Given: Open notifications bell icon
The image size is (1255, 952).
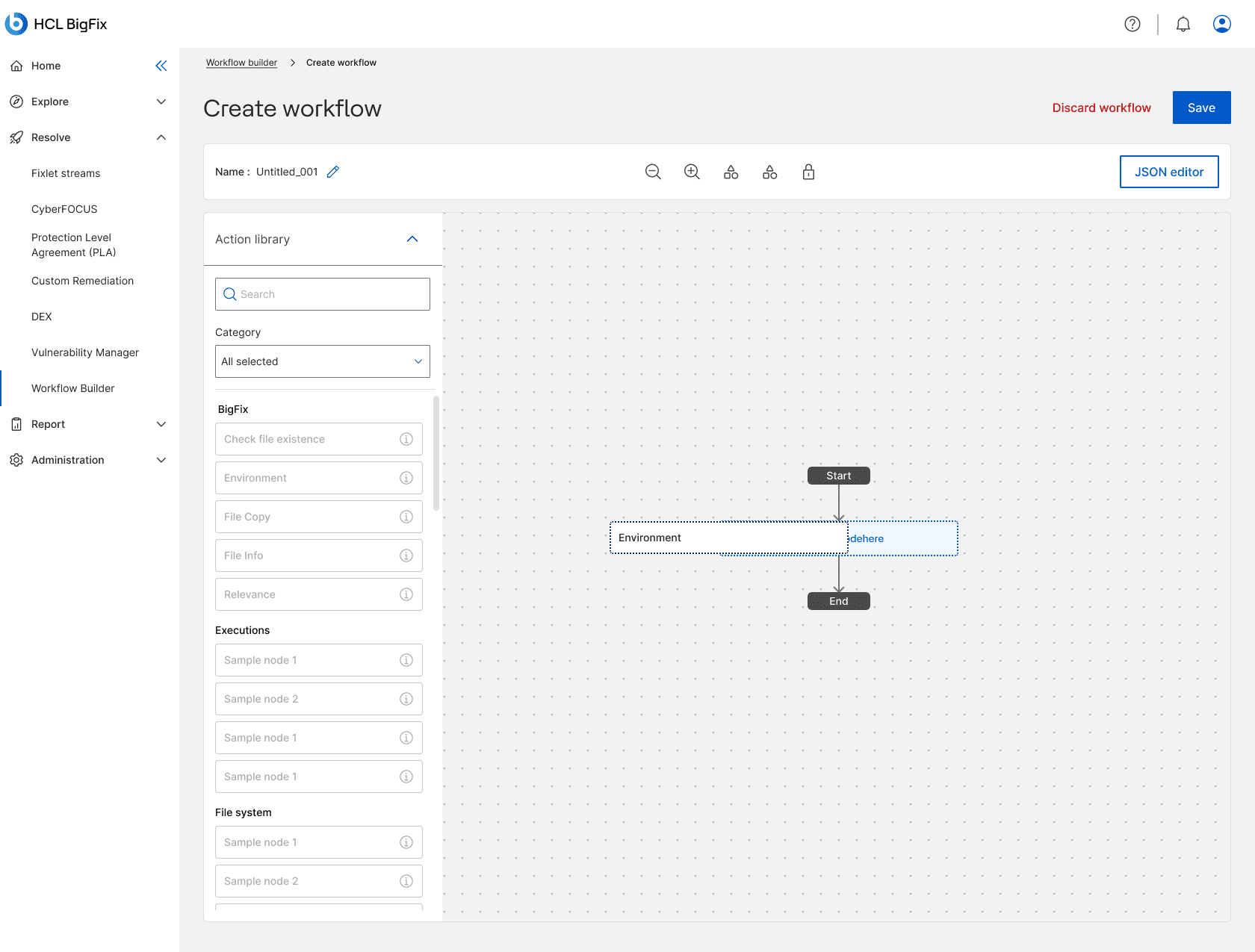Looking at the screenshot, I should coord(1183,24).
